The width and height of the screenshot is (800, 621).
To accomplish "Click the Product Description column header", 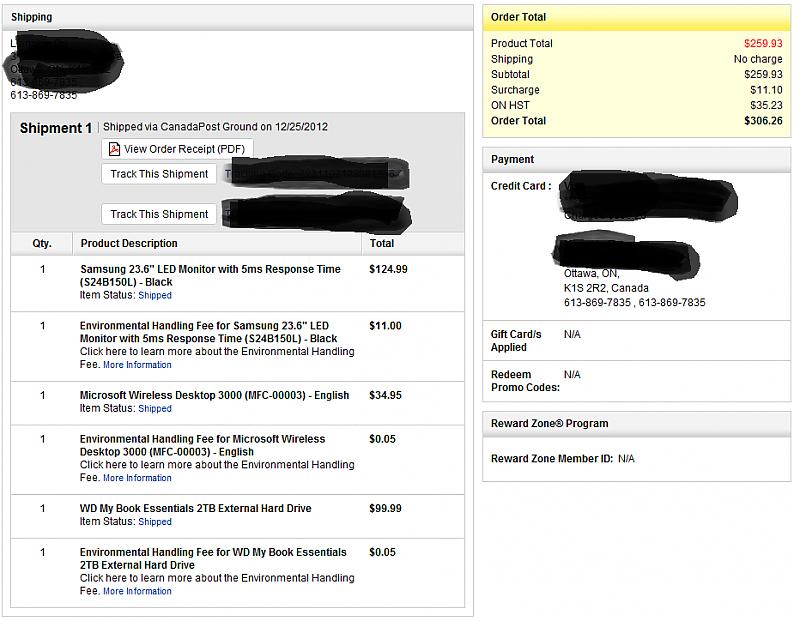I will [129, 243].
